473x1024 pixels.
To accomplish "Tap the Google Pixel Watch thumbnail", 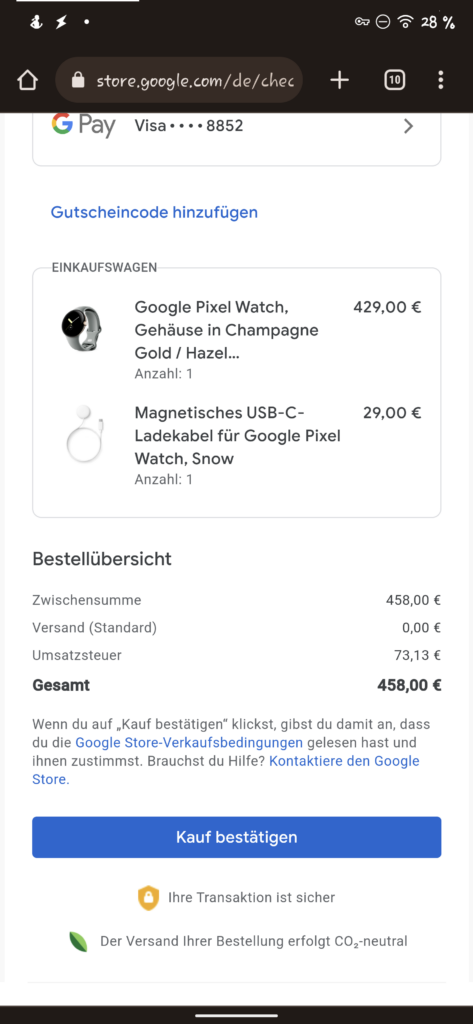I will pos(82,328).
